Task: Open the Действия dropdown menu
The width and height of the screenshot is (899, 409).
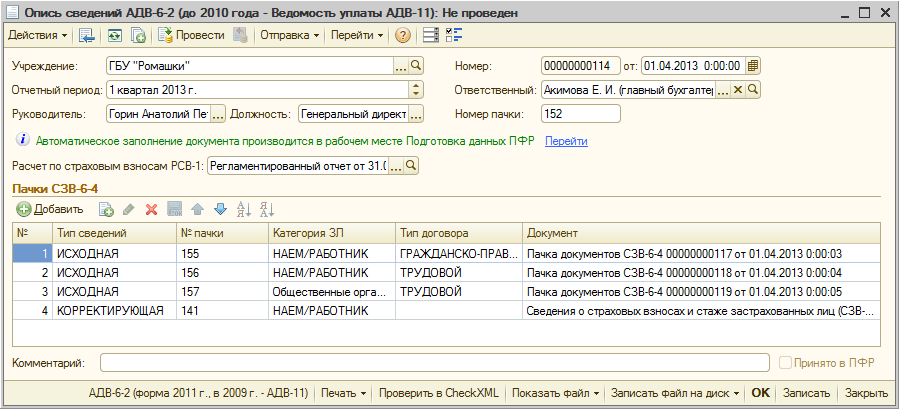Action: tap(38, 36)
